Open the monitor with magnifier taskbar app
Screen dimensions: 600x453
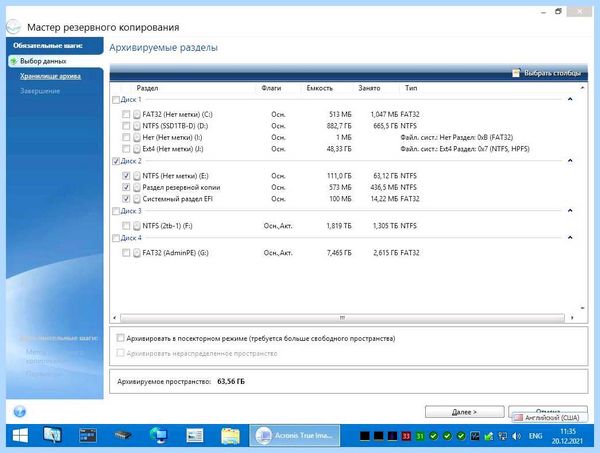tap(52, 435)
